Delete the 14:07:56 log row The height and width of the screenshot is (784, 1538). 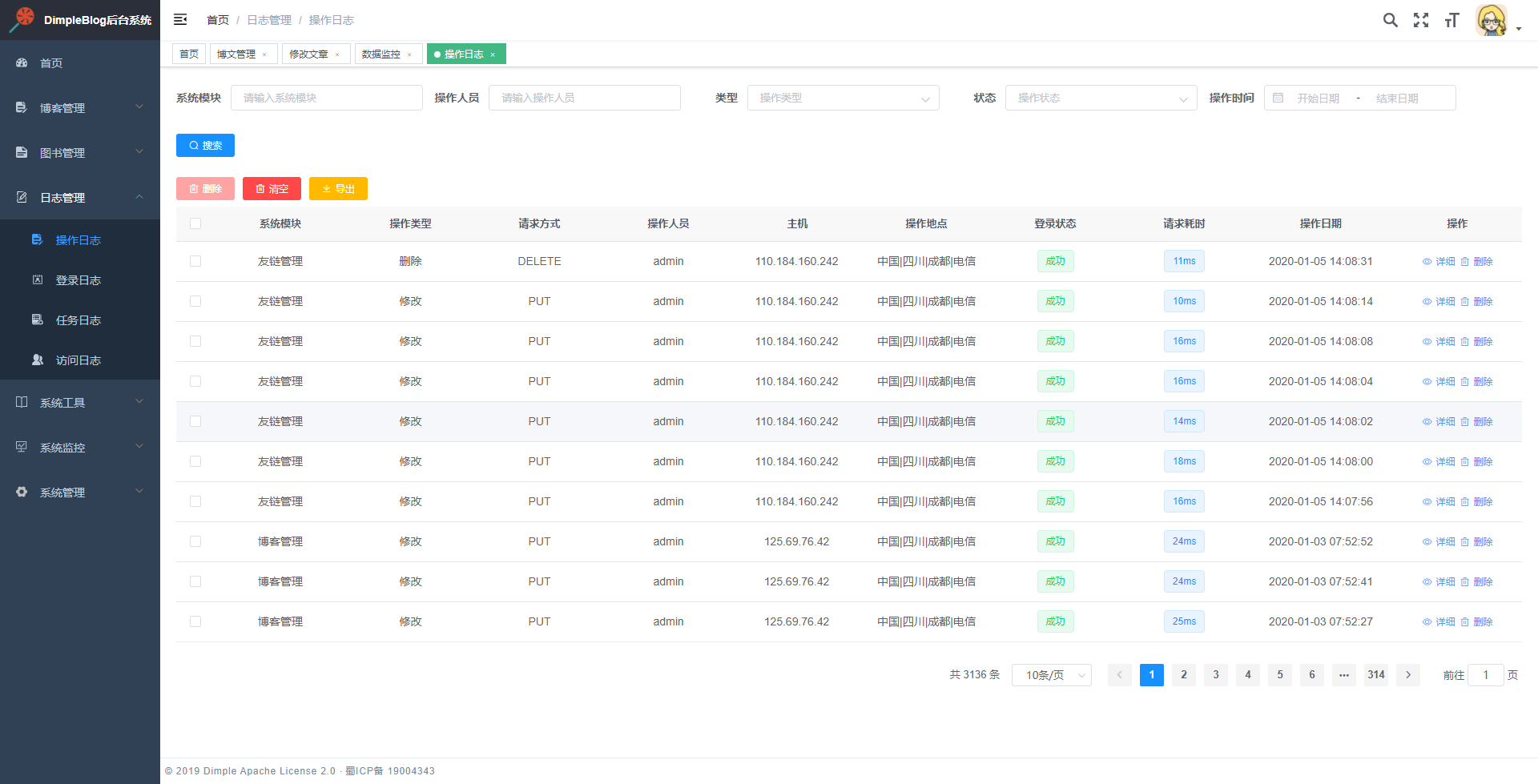pos(1476,501)
